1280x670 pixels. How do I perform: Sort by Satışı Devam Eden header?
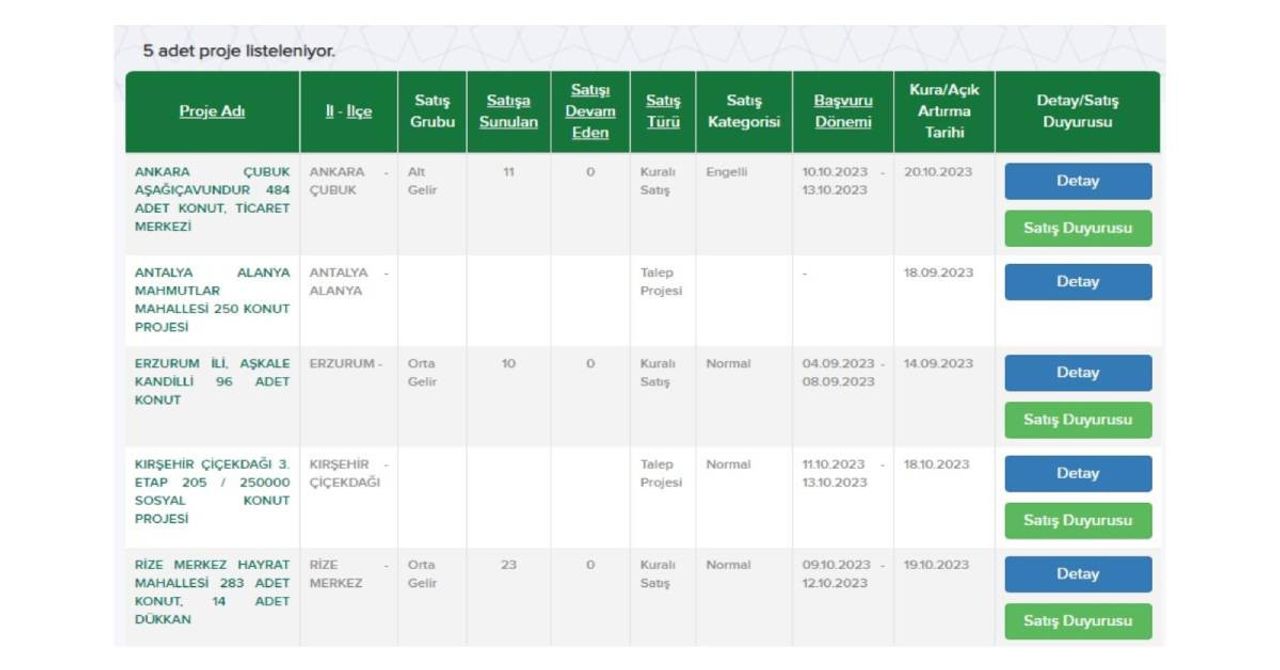click(x=590, y=111)
